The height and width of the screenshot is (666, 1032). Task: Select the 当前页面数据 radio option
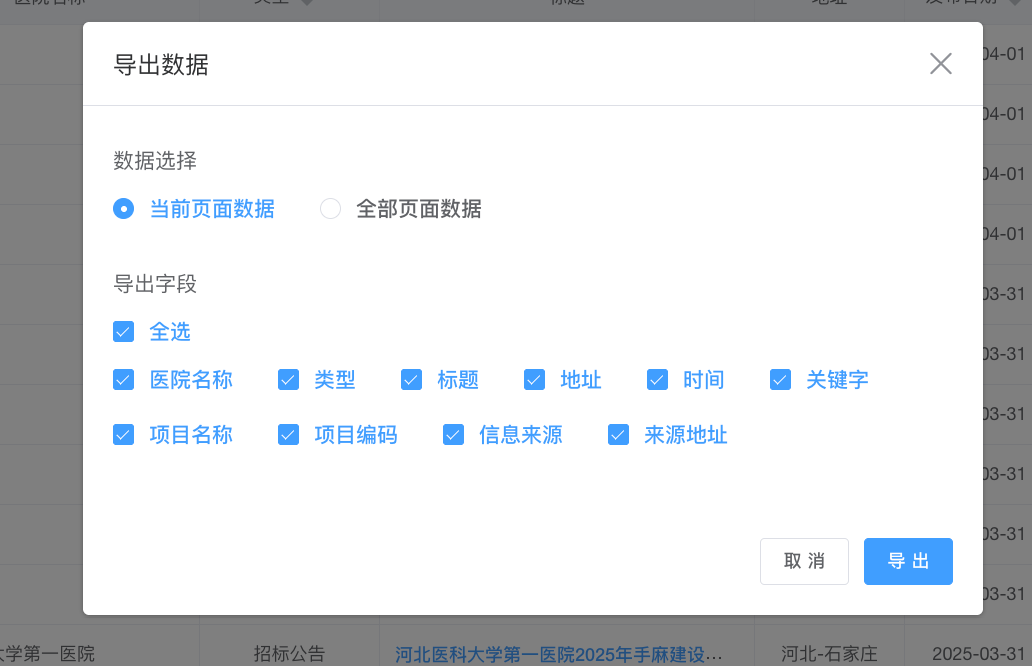click(124, 209)
